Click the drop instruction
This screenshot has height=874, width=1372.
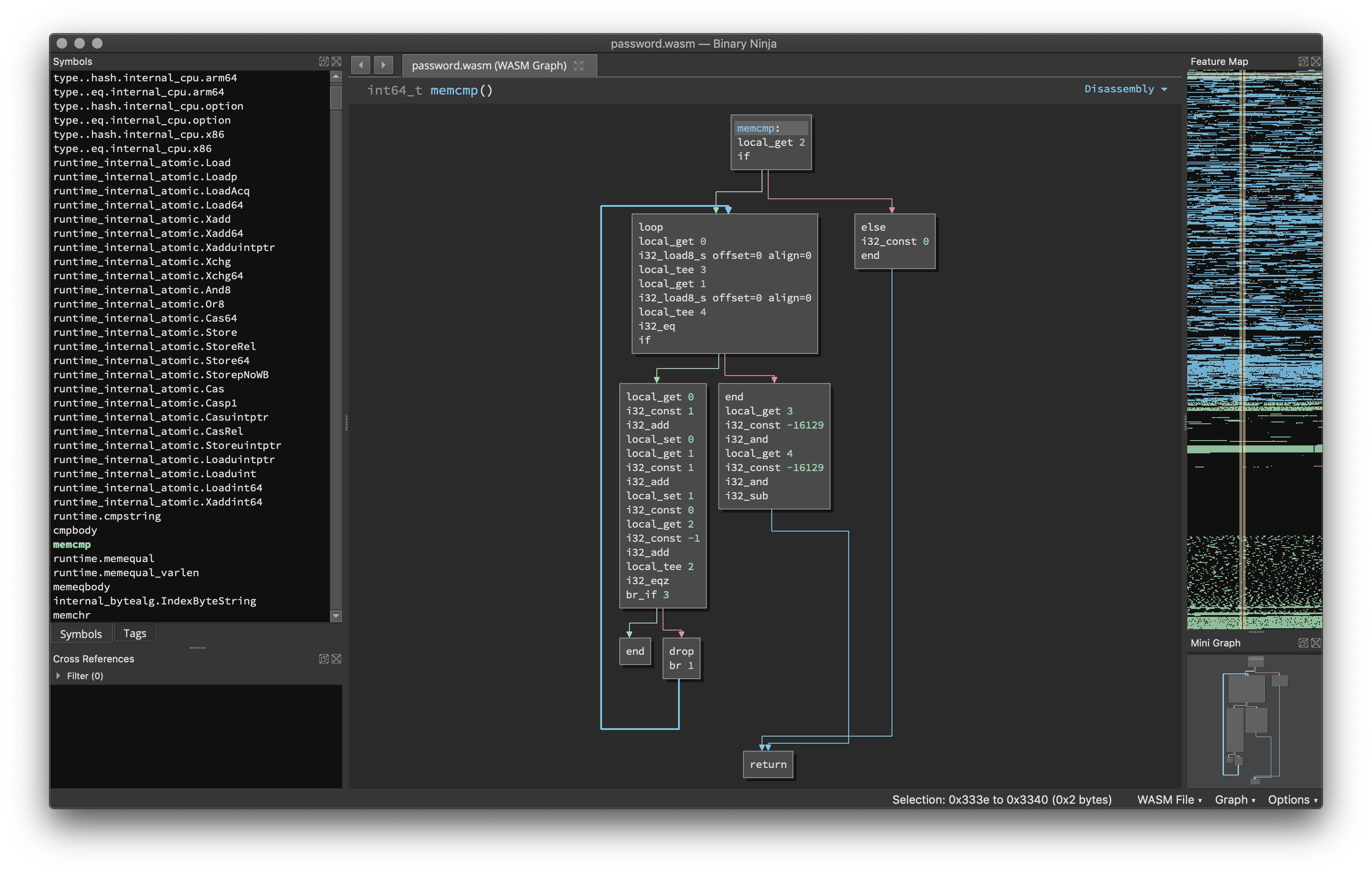click(681, 651)
